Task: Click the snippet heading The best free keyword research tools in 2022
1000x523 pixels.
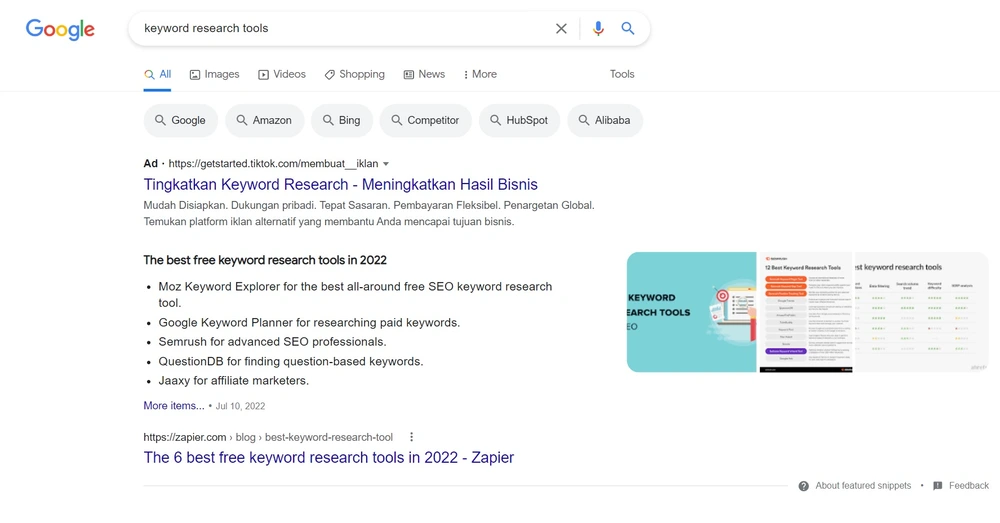Action: pyautogui.click(x=265, y=260)
